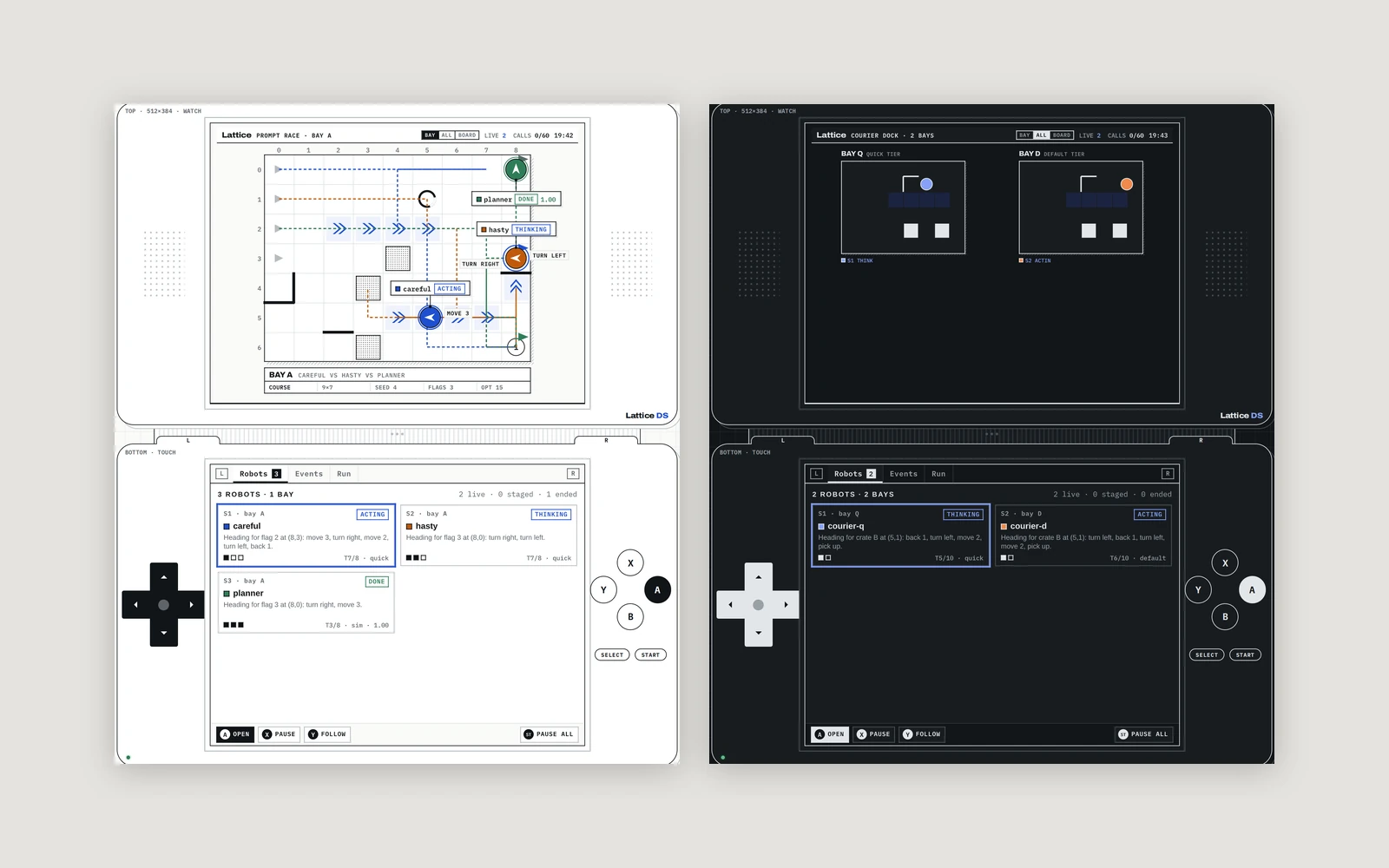Switch light top screen to BAY view
The height and width of the screenshot is (868, 1389).
coord(431,135)
